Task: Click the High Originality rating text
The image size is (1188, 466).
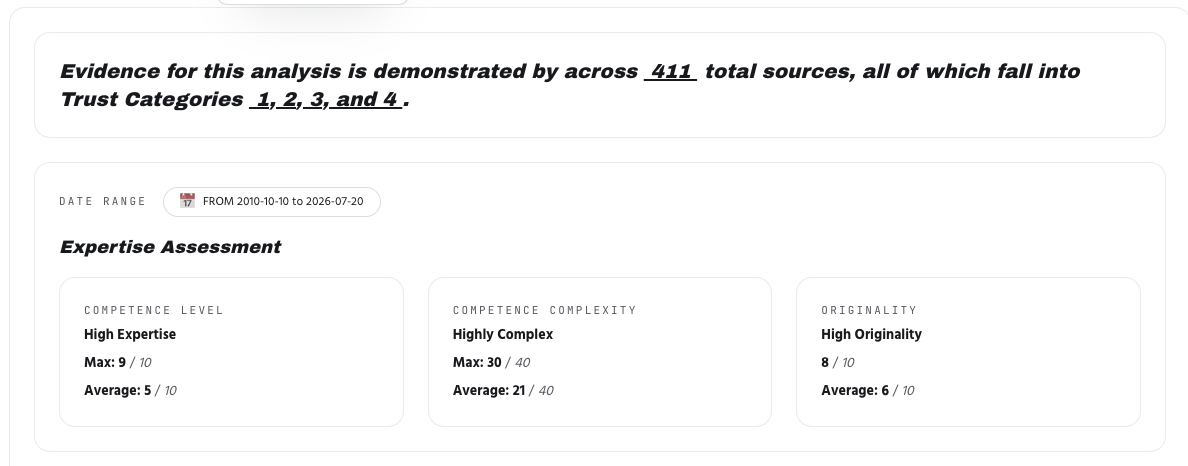Action: 871,334
